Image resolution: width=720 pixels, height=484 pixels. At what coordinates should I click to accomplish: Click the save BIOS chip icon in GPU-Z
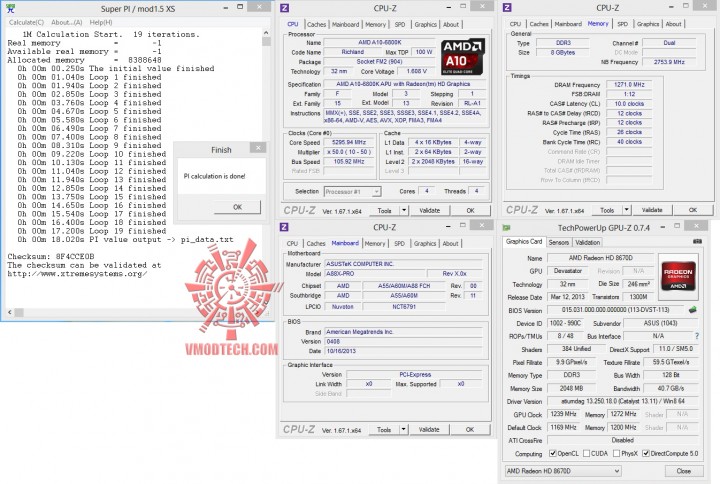point(693,310)
